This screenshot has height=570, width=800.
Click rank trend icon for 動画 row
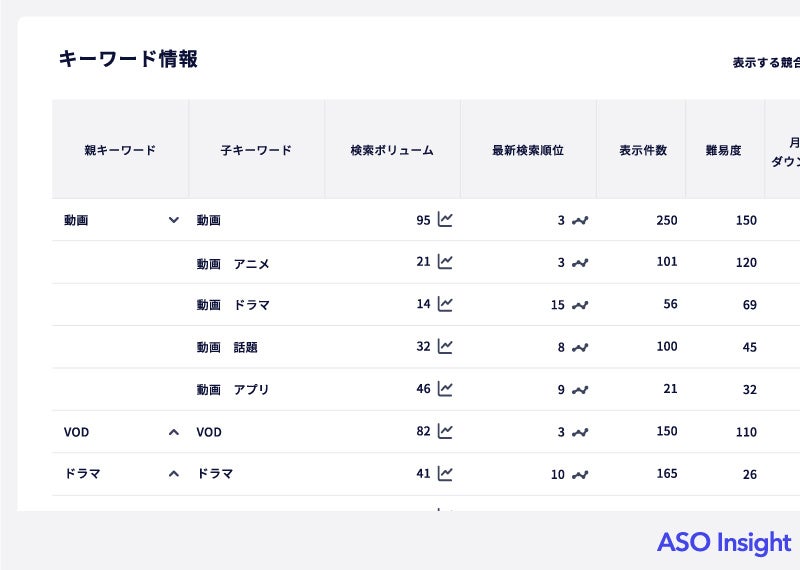click(580, 220)
